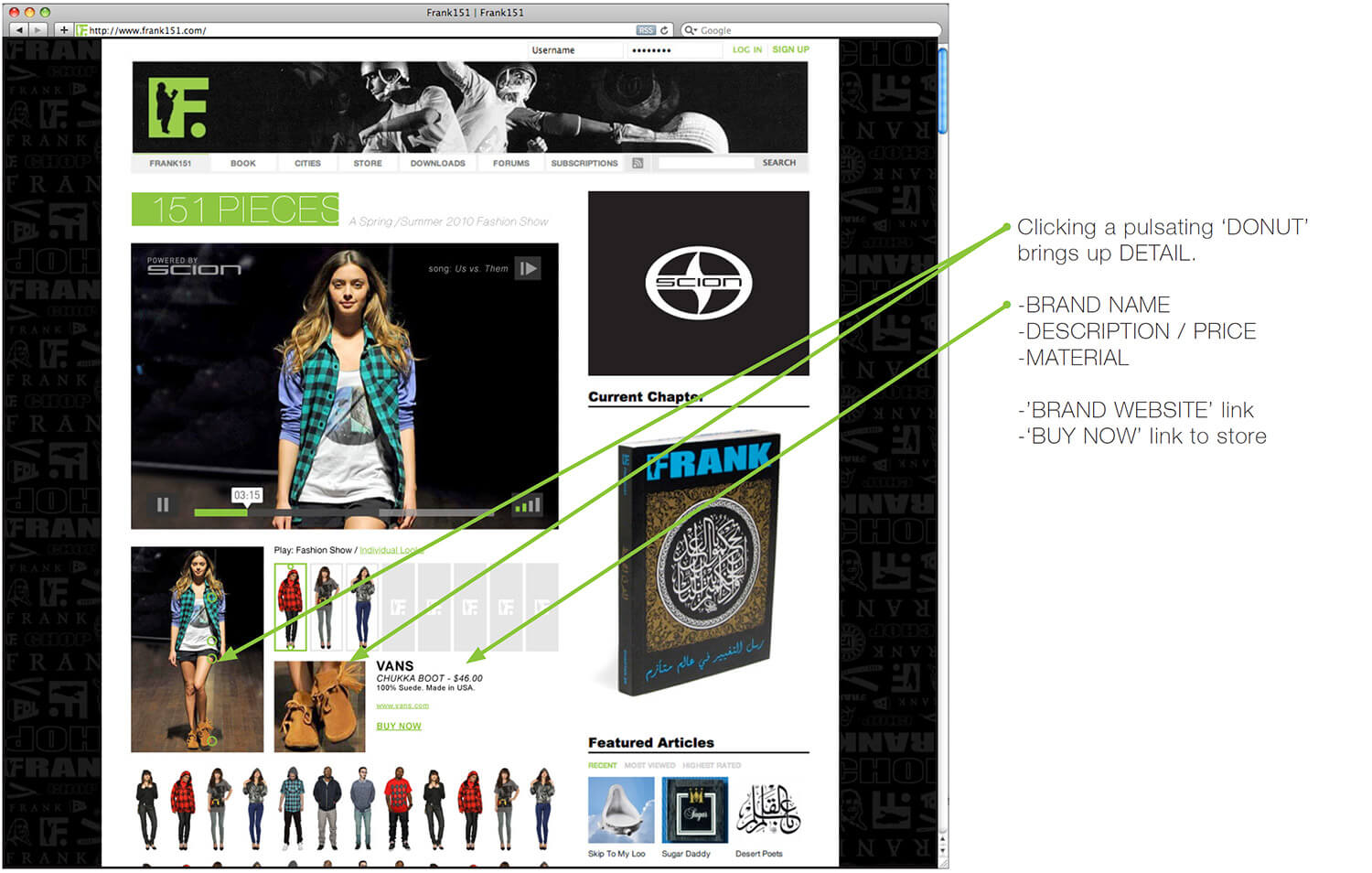1372x873 pixels.
Task: Click the green Frank151 logo in the banner
Action: coord(179,107)
